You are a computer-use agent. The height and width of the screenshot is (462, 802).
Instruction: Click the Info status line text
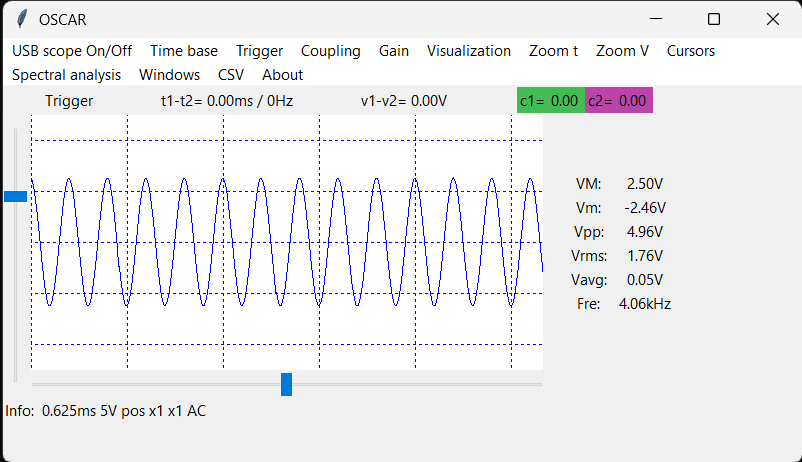coord(105,411)
